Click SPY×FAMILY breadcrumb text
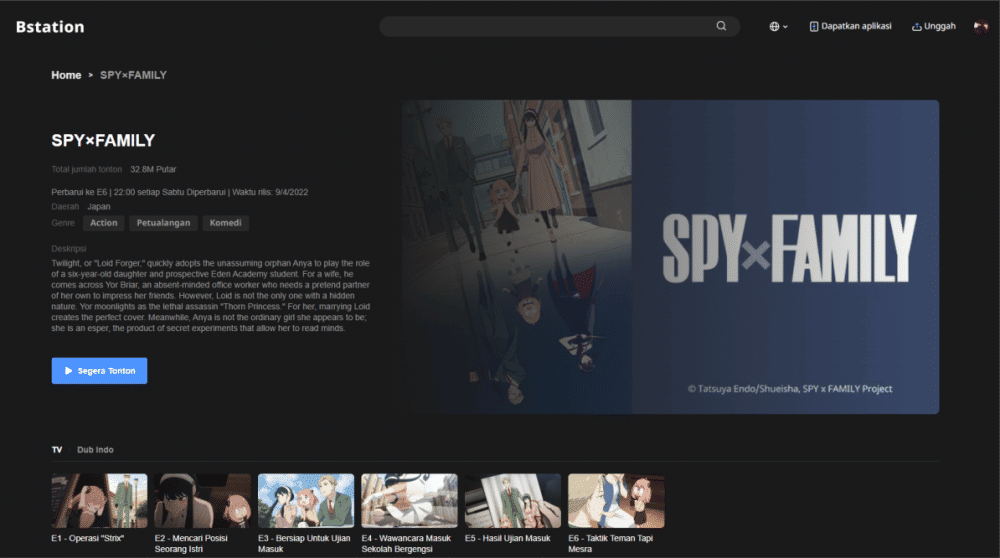 coord(133,75)
